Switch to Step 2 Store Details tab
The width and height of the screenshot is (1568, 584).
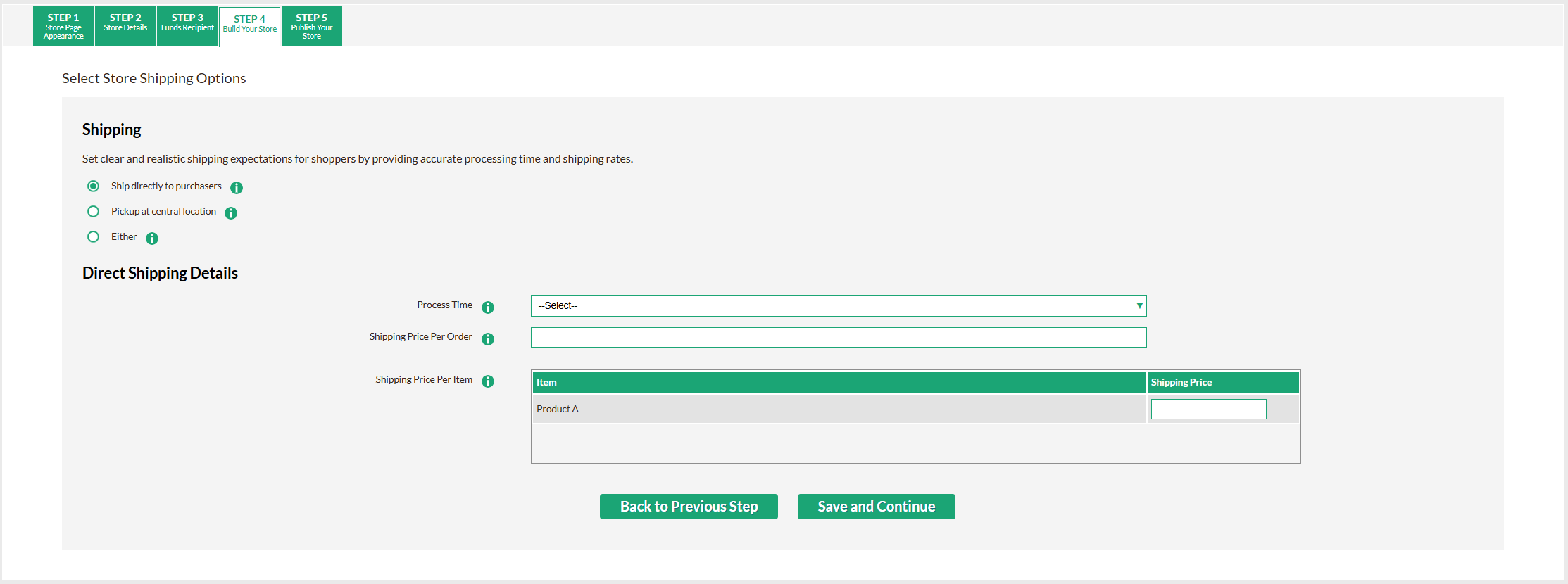[125, 27]
